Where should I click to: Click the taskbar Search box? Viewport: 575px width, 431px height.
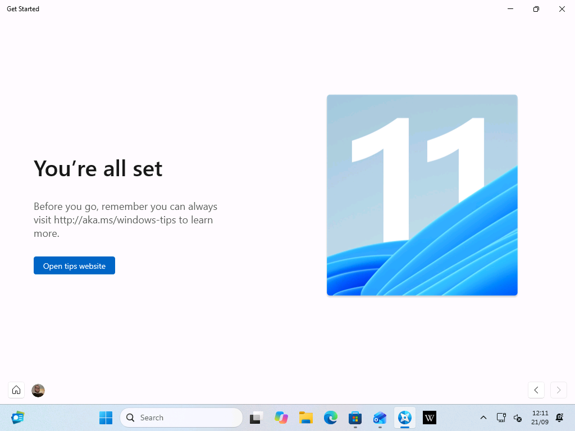[x=181, y=417]
